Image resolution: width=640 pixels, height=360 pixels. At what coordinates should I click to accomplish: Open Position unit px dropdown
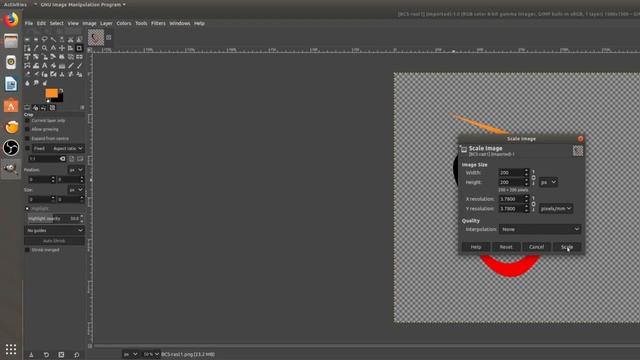tap(76, 170)
